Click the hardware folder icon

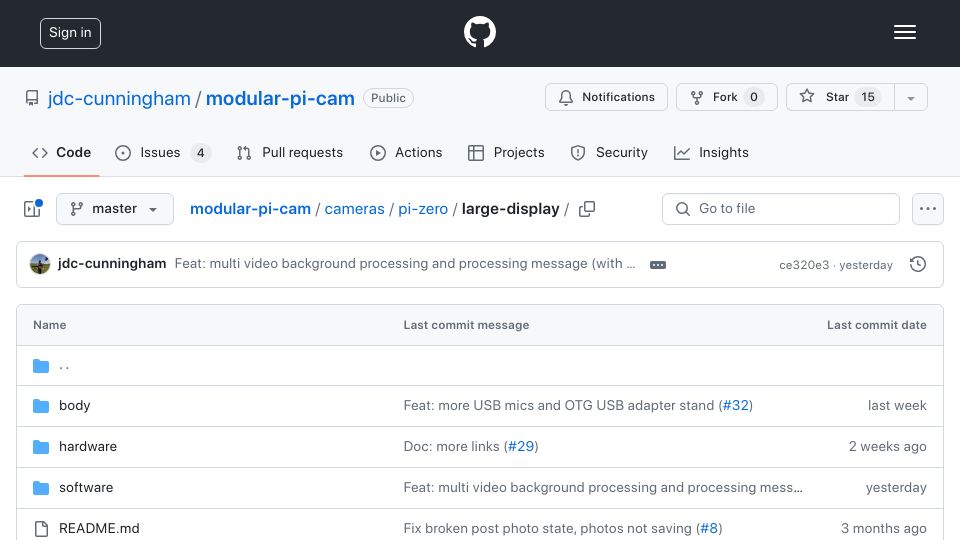pos(41,446)
